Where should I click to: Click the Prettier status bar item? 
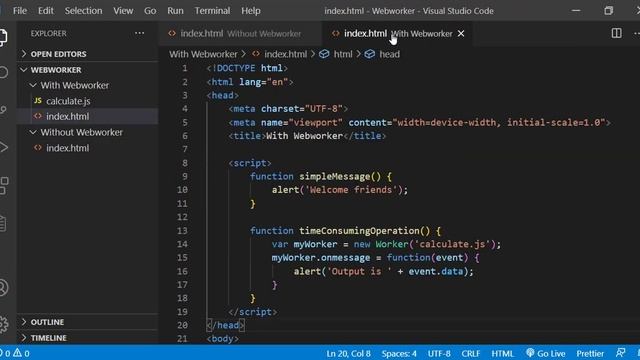pyautogui.click(x=590, y=353)
